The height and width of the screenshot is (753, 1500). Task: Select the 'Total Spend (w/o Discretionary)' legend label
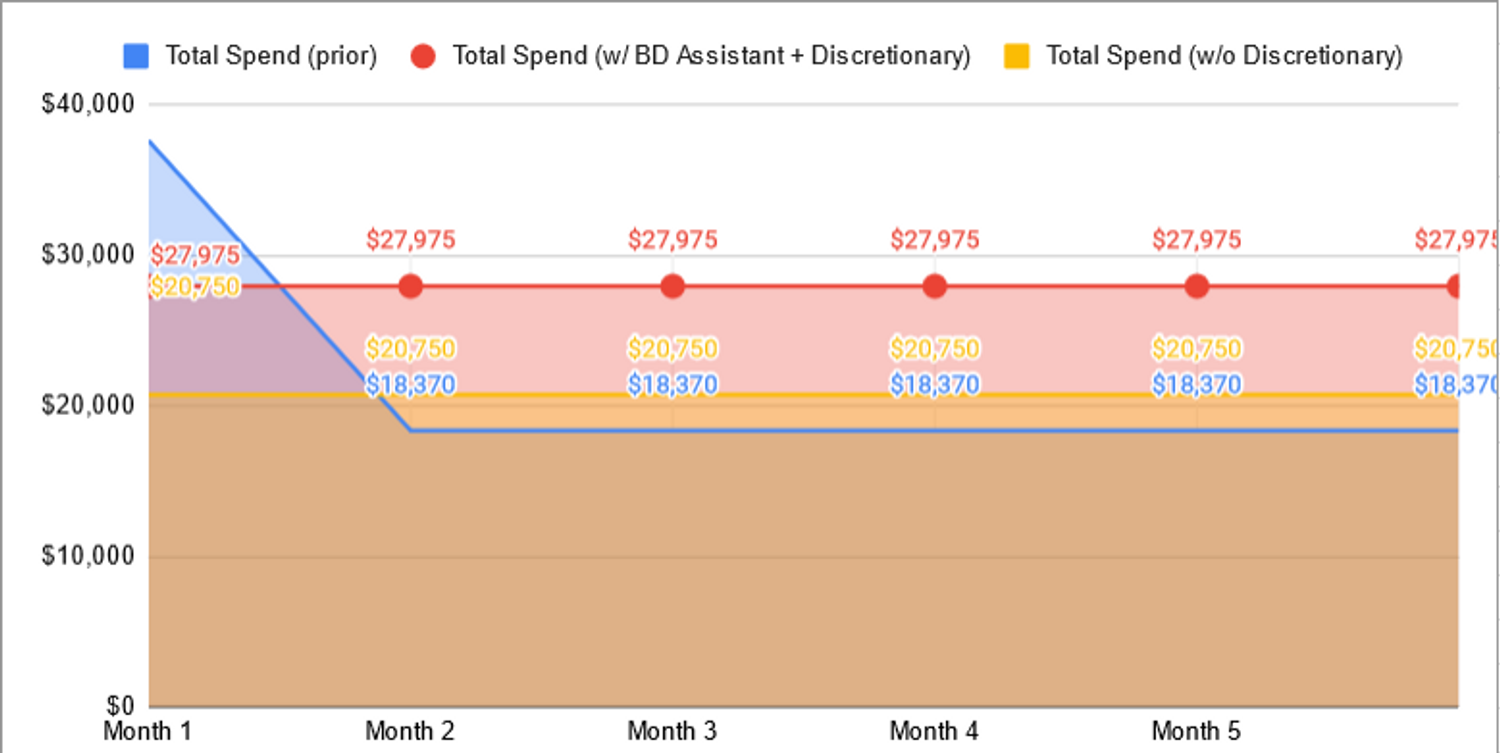[1224, 55]
